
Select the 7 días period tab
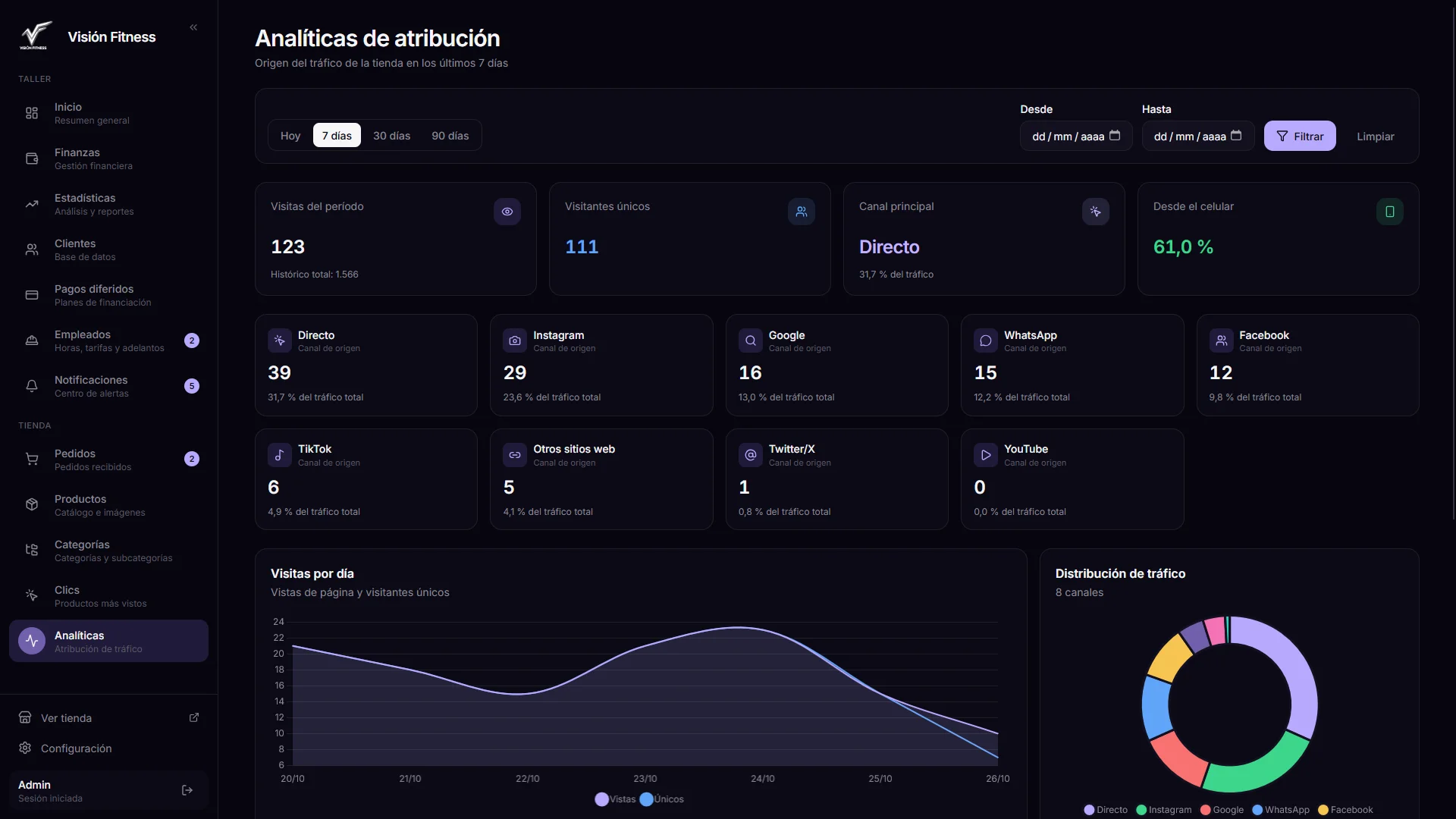click(x=337, y=136)
